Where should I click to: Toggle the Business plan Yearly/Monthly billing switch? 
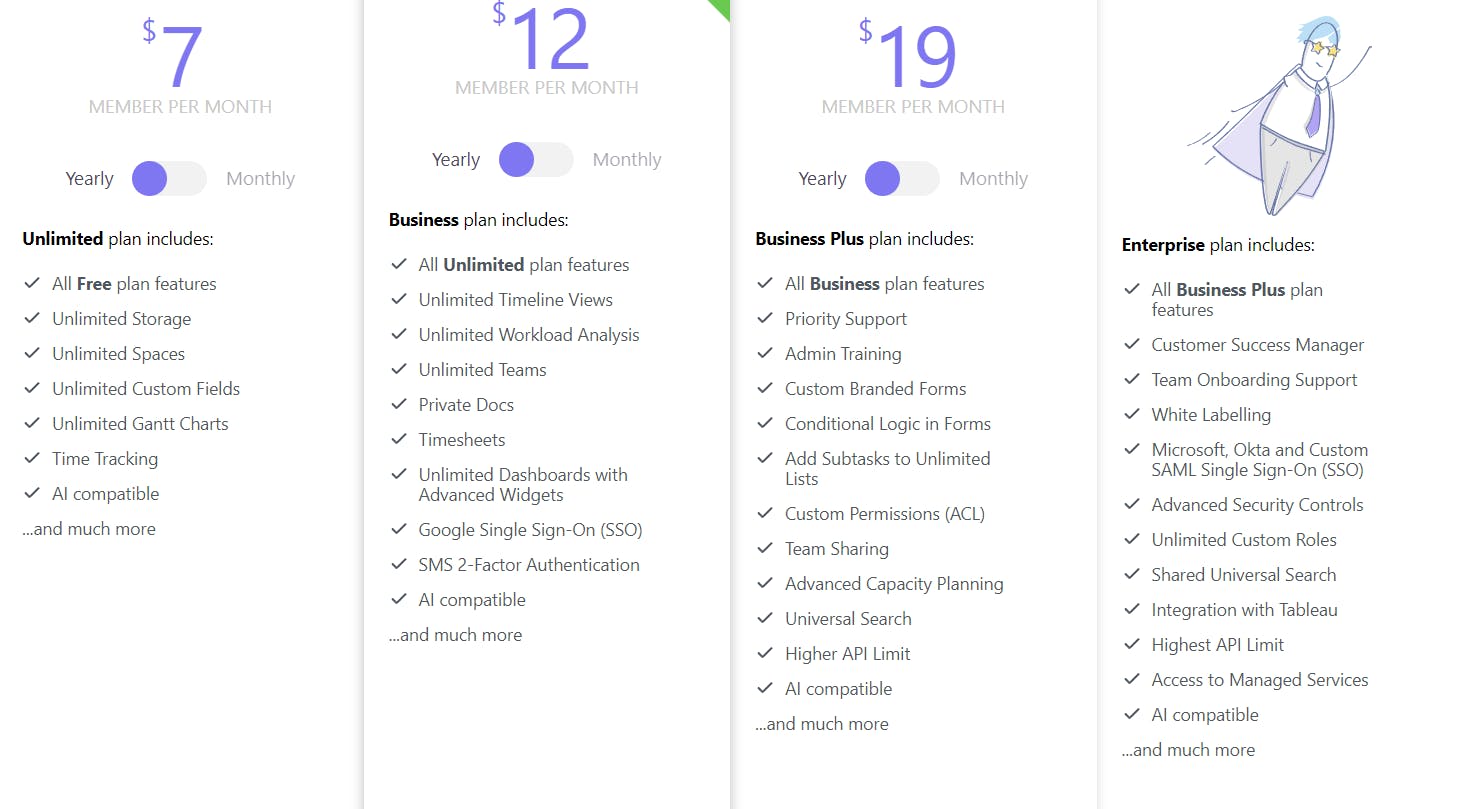point(536,160)
